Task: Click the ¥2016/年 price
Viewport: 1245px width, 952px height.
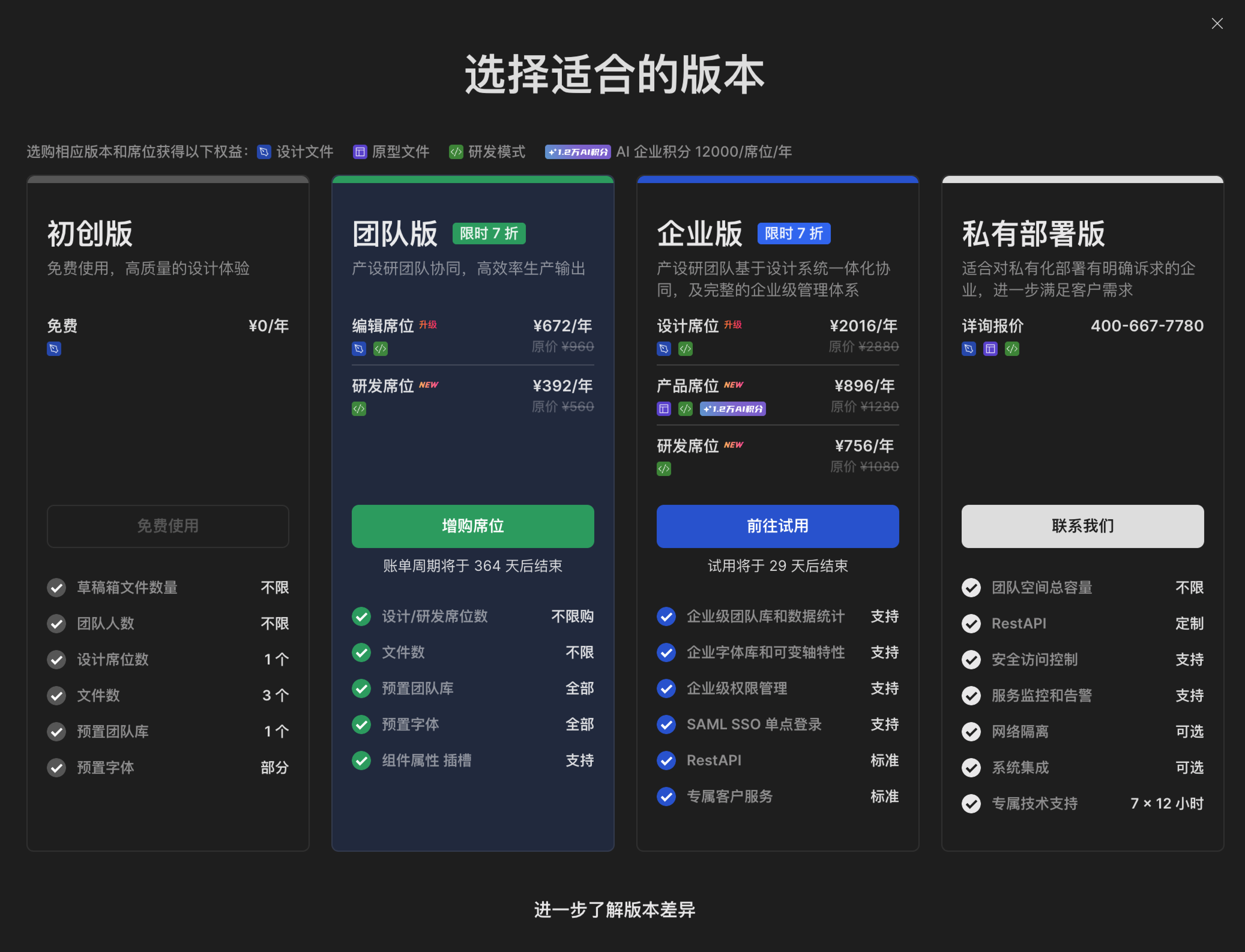Action: pos(864,326)
